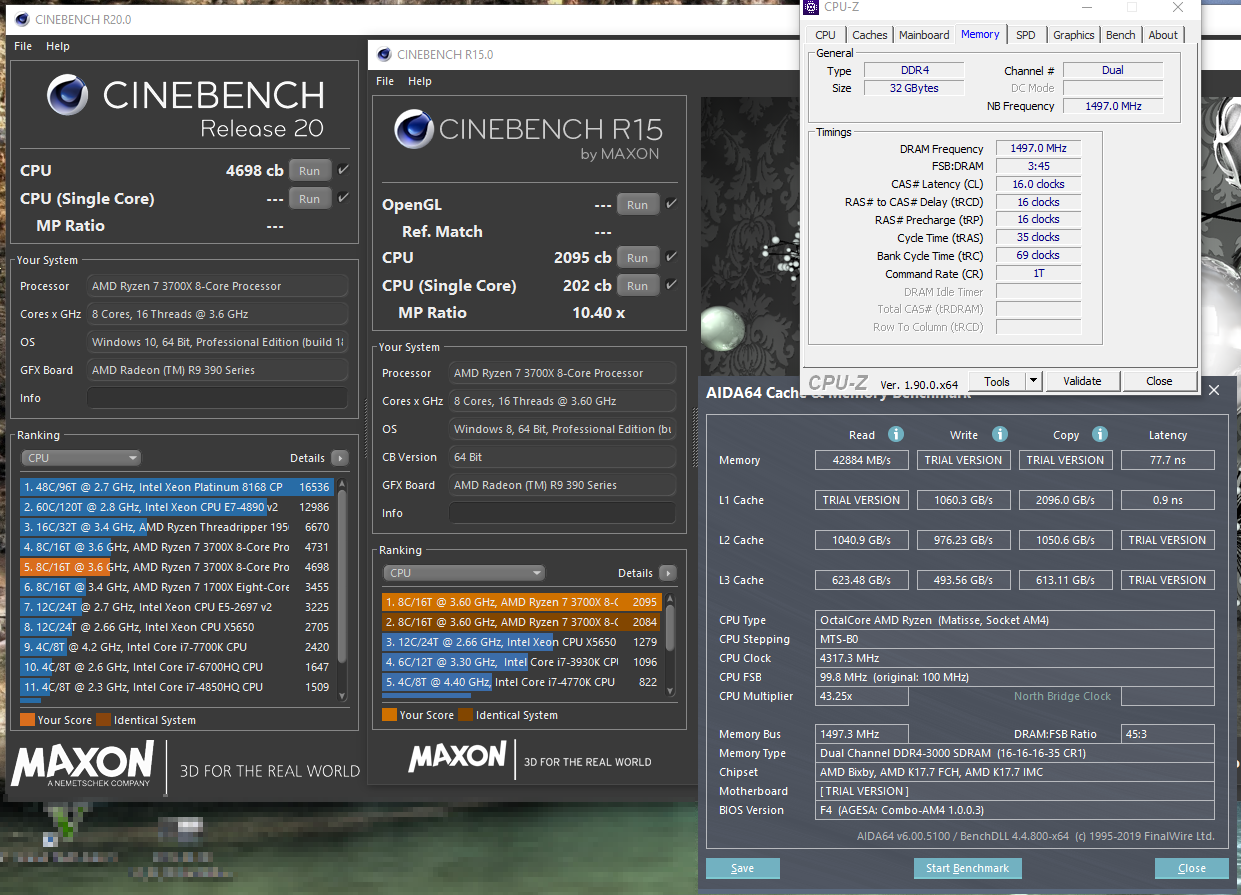Click the Memory Latency value 77.7 ns
The width and height of the screenshot is (1241, 895).
(x=1167, y=460)
